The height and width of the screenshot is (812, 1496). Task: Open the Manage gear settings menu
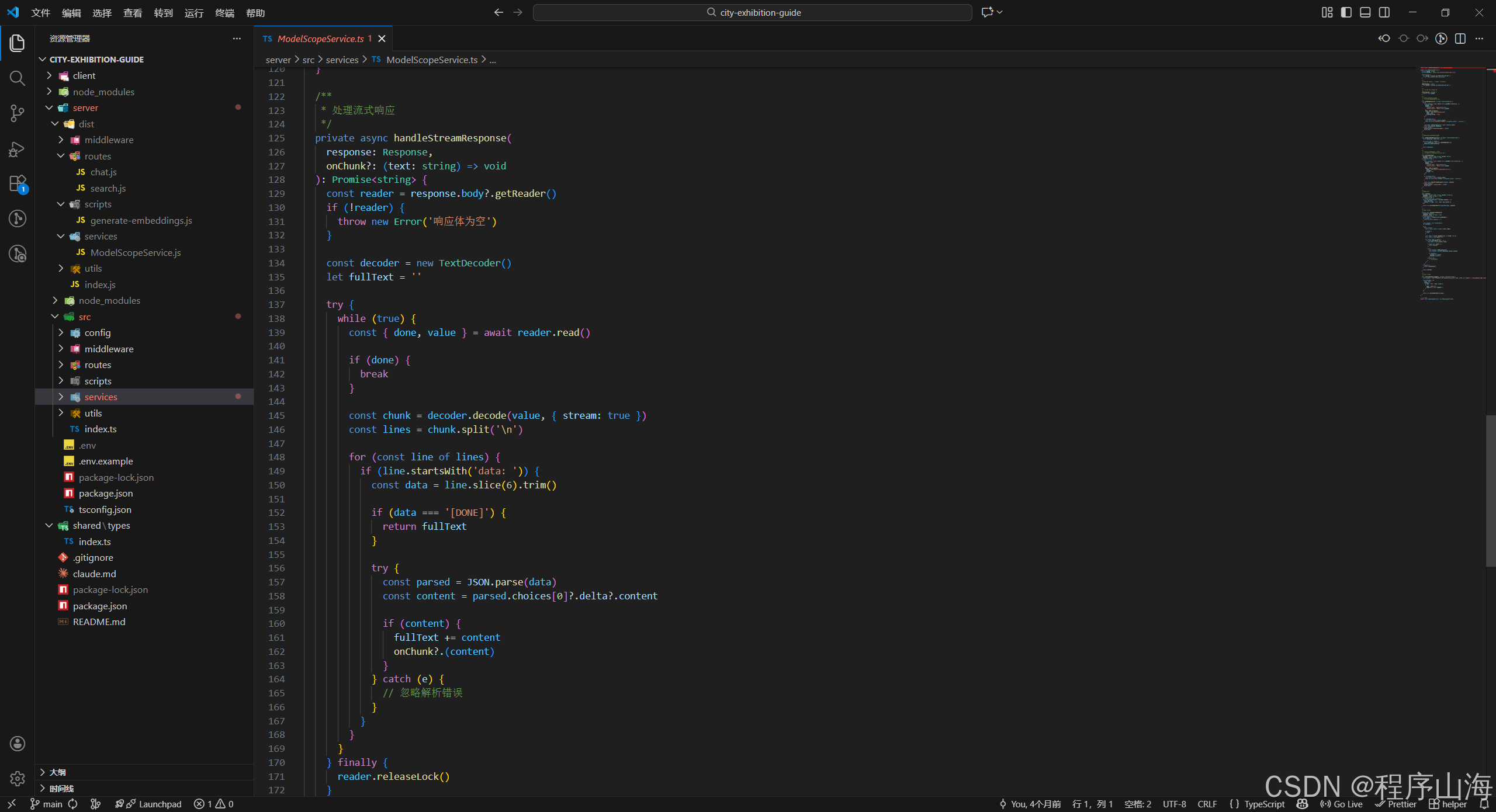coord(18,778)
